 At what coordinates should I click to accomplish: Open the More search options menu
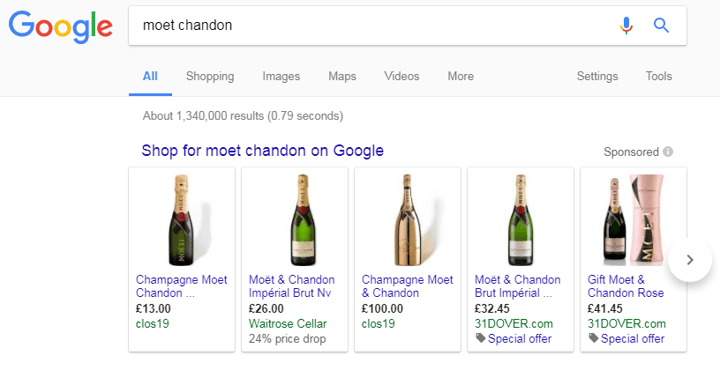pyautogui.click(x=461, y=76)
